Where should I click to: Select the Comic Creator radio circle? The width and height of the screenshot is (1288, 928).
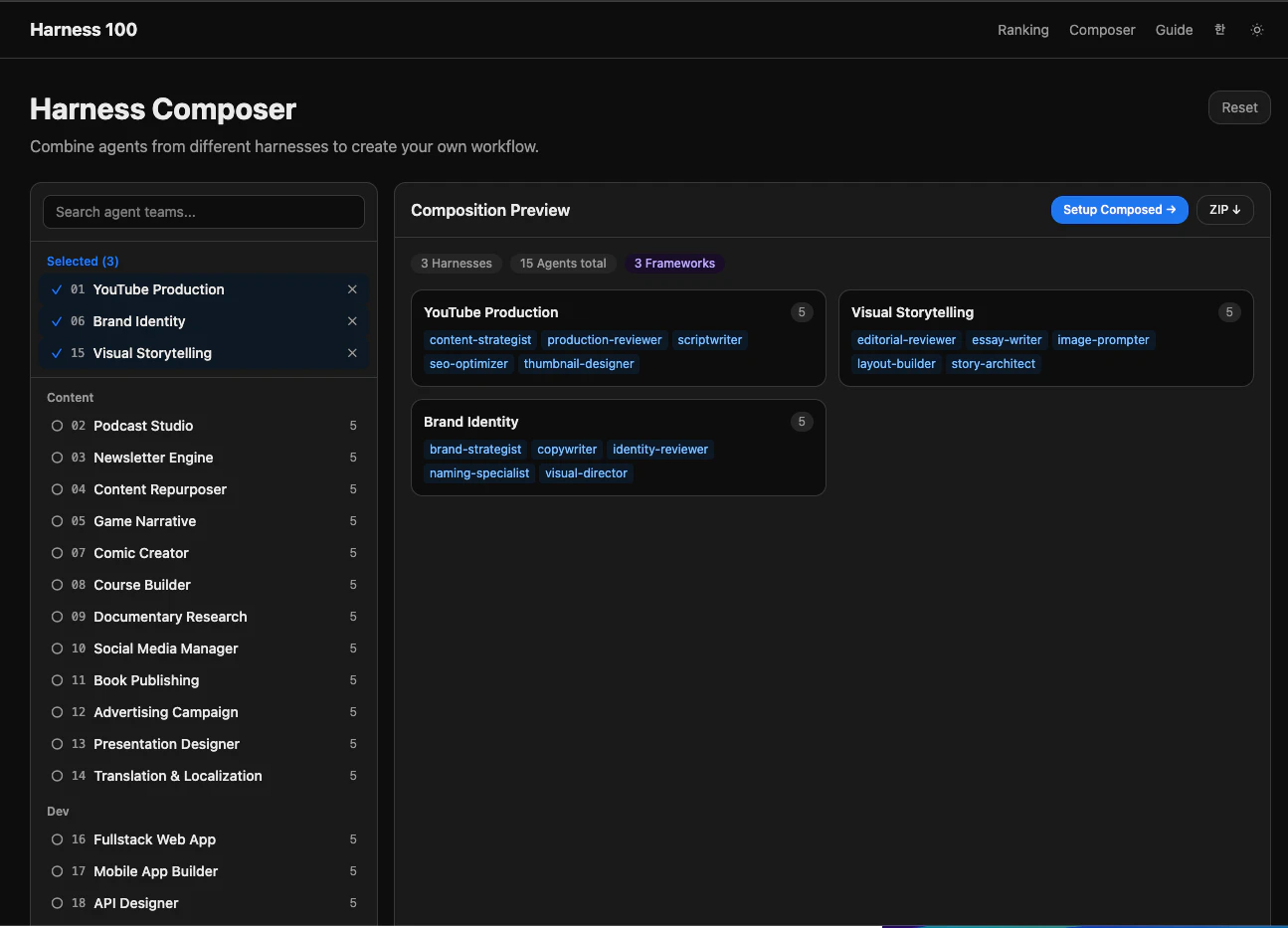[57, 553]
